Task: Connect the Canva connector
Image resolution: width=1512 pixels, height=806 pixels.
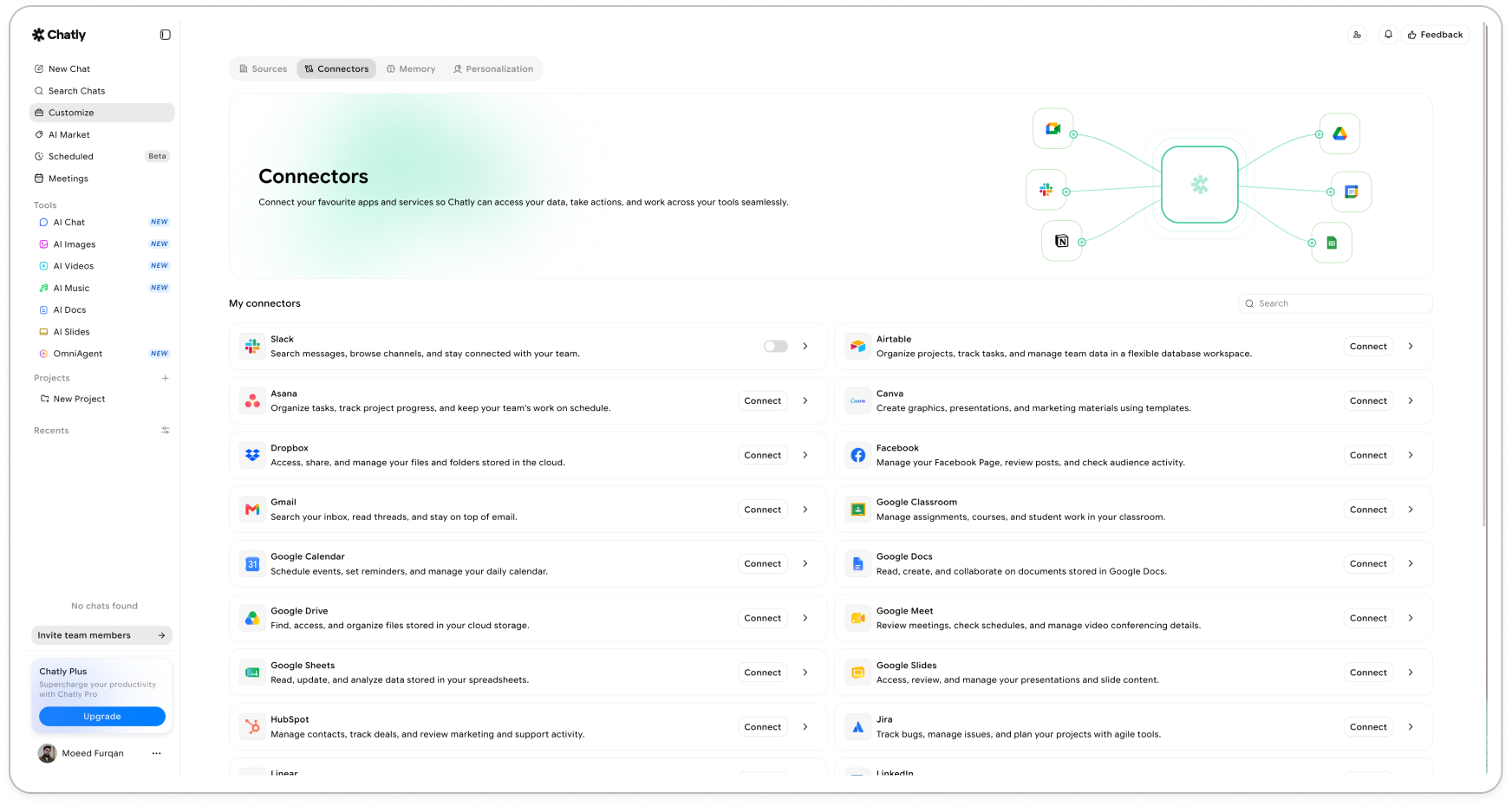Action: pyautogui.click(x=1368, y=400)
